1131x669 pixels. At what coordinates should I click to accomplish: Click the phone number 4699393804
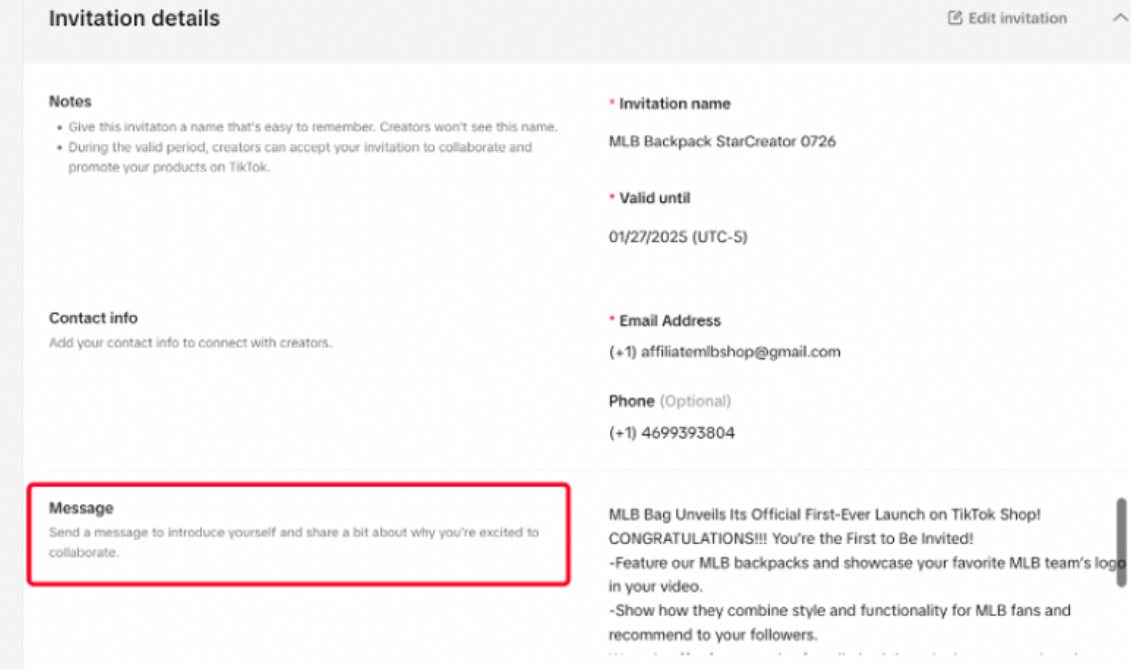(x=672, y=433)
